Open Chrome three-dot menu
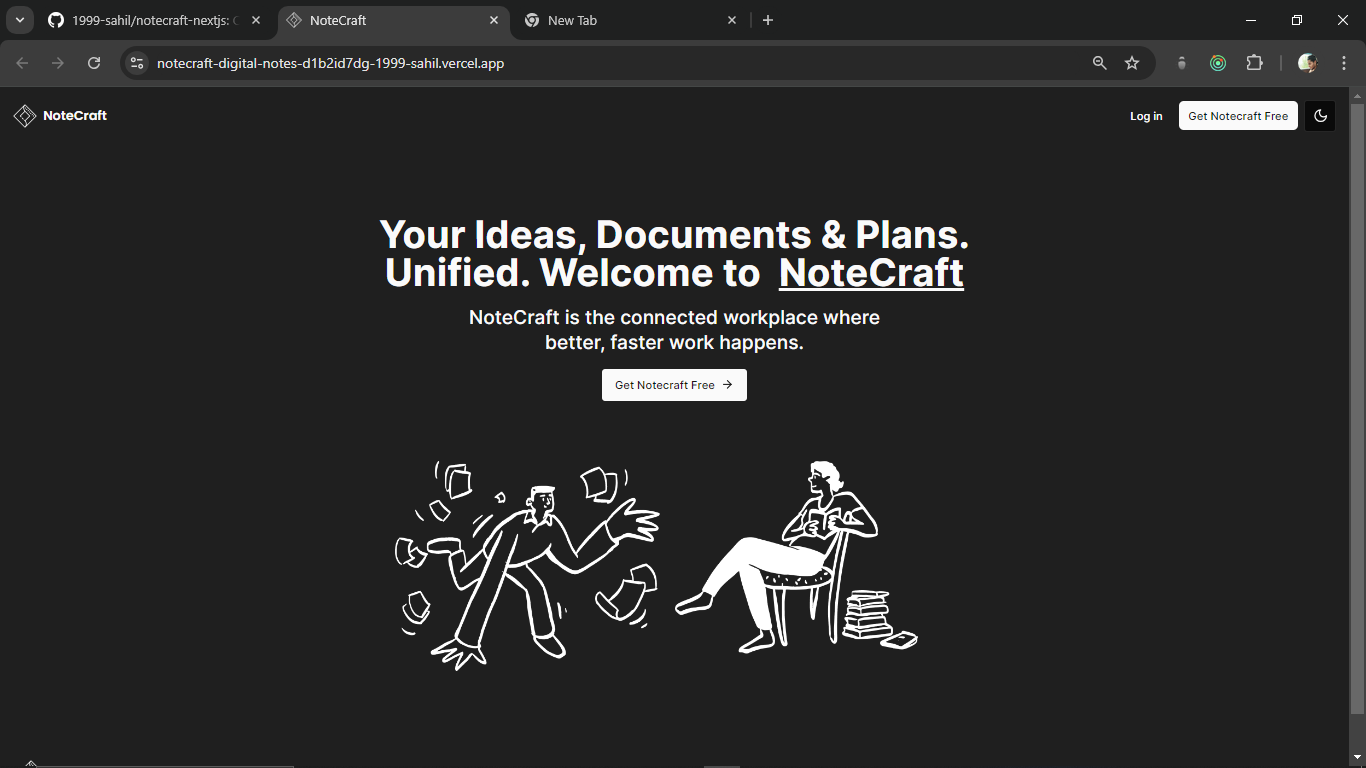The height and width of the screenshot is (768, 1366). pyautogui.click(x=1344, y=63)
